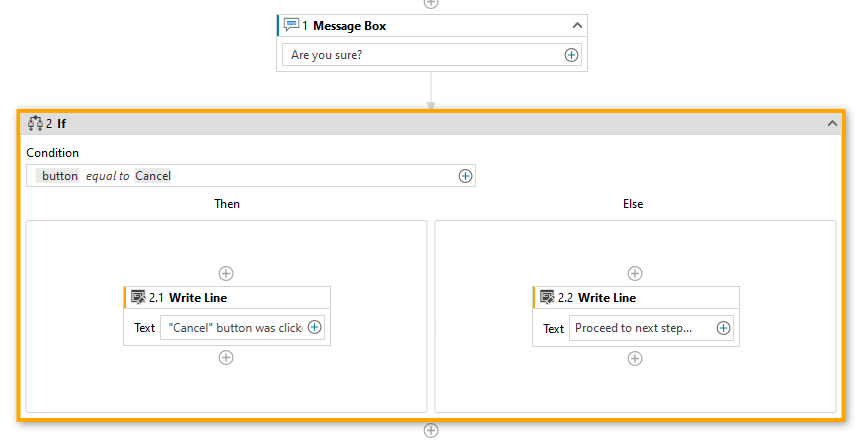Collapse the If activity
Viewport: 863px width, 446px height.
[831, 123]
